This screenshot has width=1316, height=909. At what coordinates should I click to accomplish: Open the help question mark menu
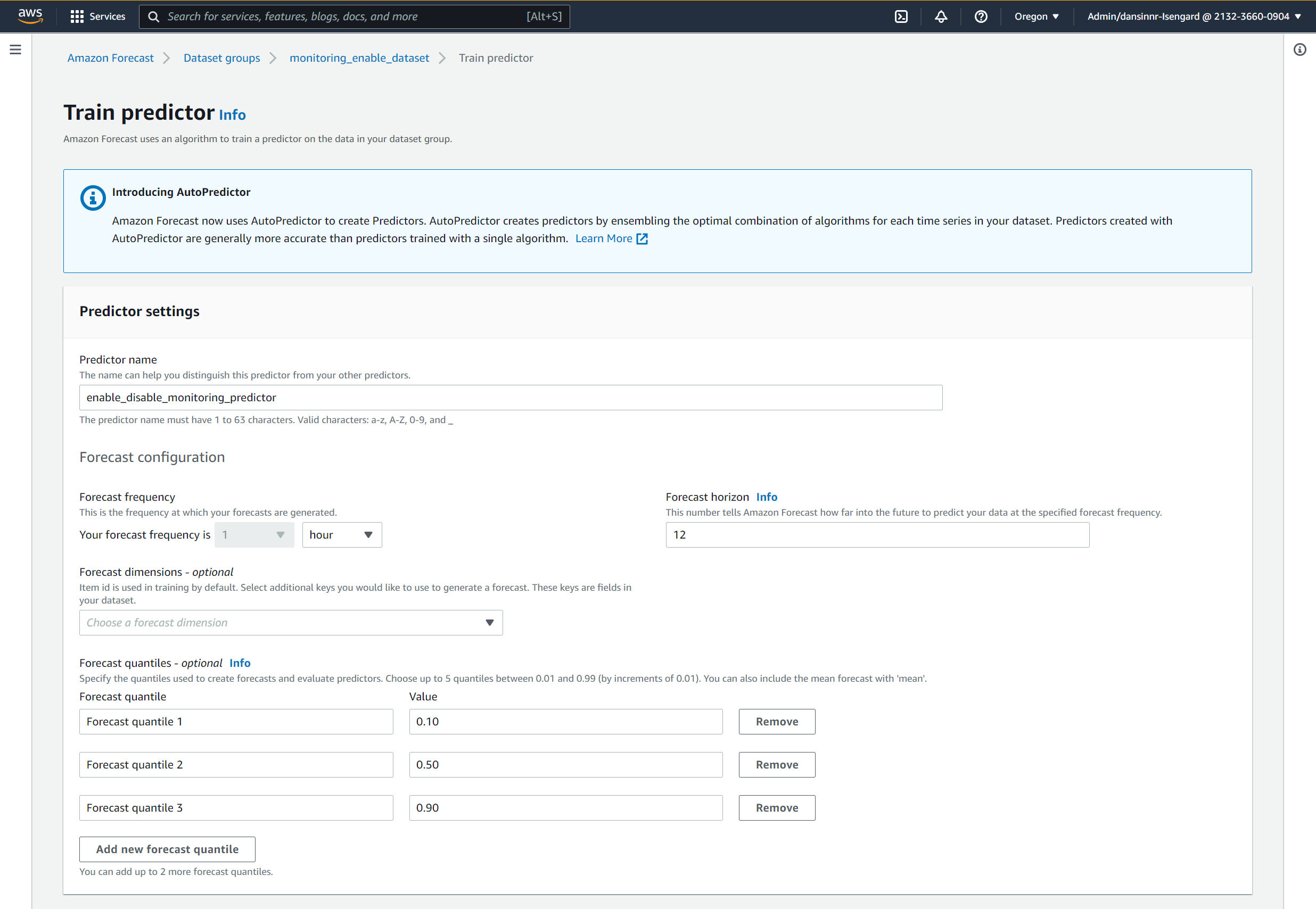[981, 16]
